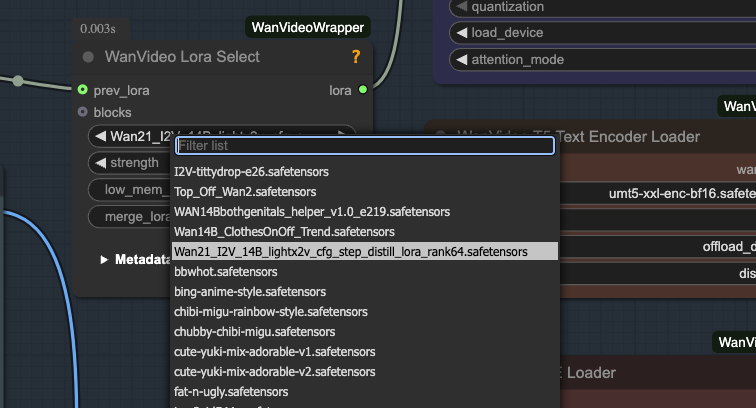Click the offload_device widget in encoder node
Viewport: 756px width, 408px height.
[658, 247]
